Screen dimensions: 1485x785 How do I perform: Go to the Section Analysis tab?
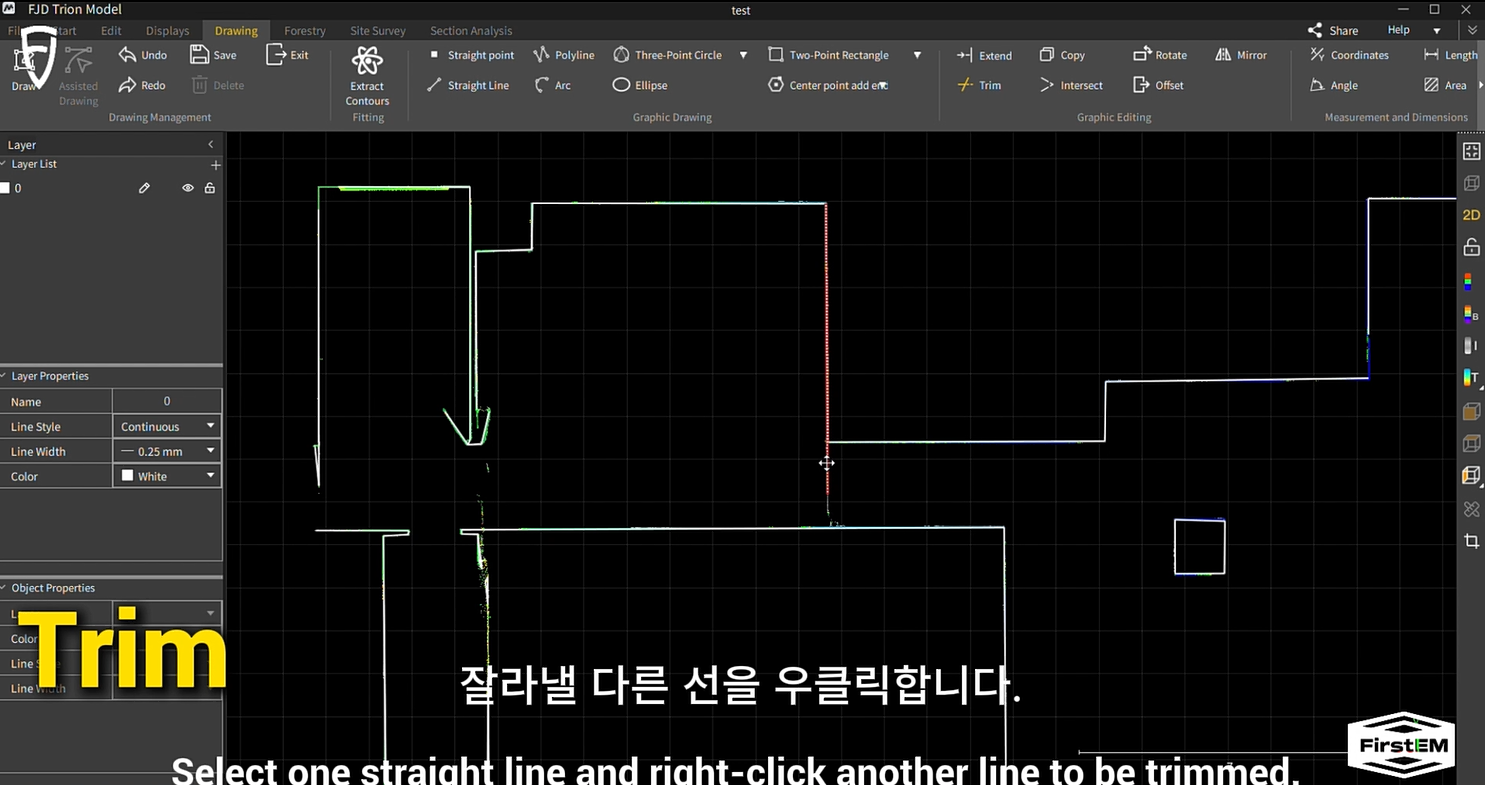point(471,31)
